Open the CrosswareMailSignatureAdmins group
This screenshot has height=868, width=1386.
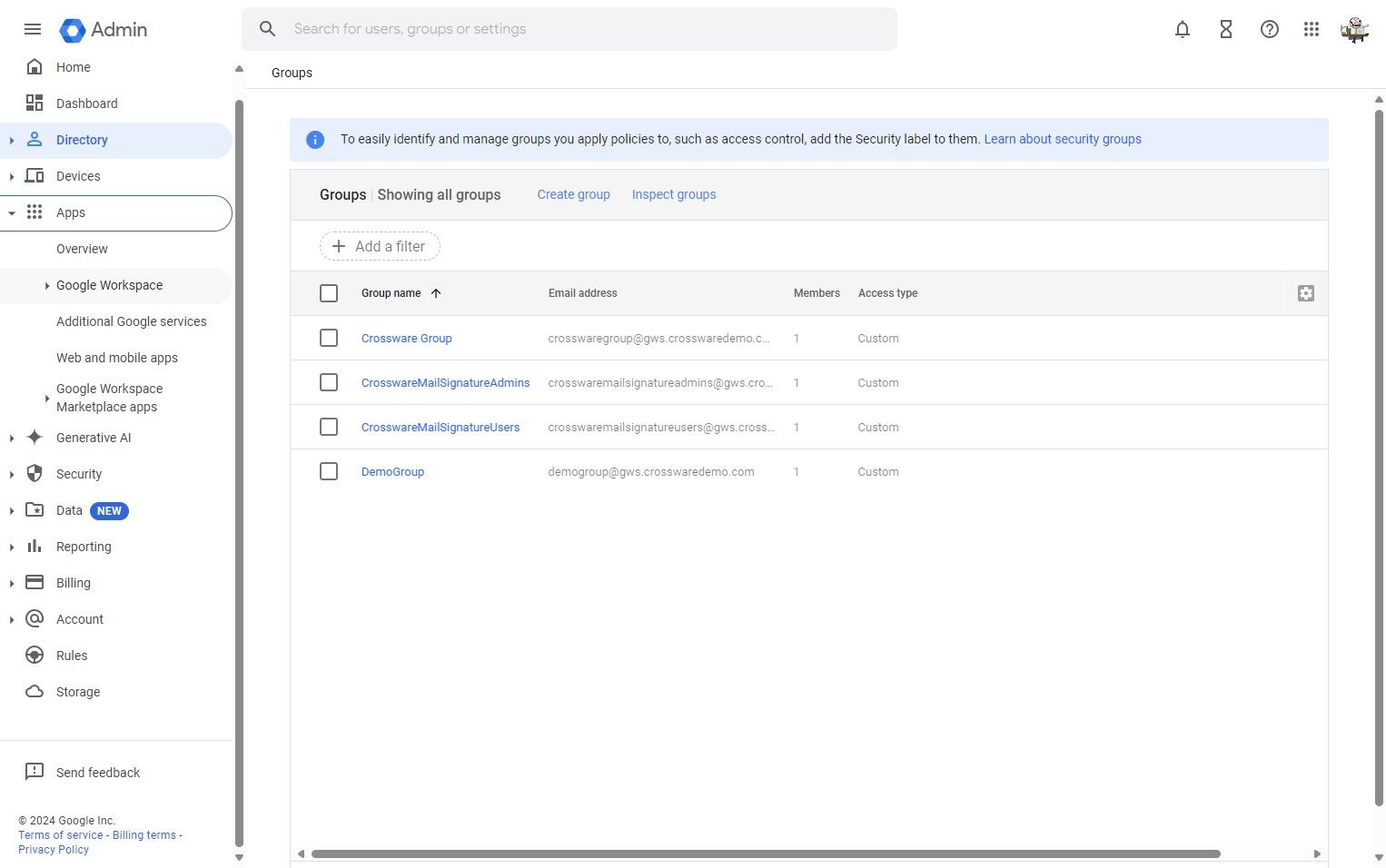[x=445, y=382]
